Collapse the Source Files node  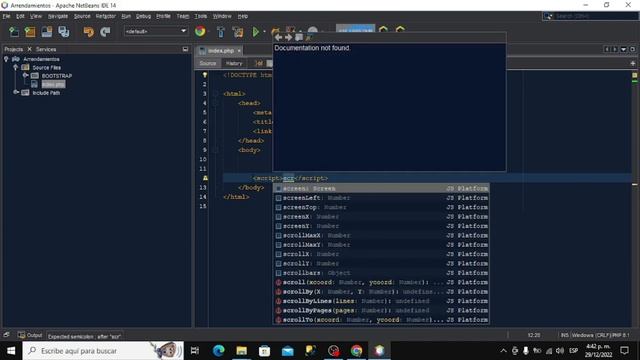16,67
